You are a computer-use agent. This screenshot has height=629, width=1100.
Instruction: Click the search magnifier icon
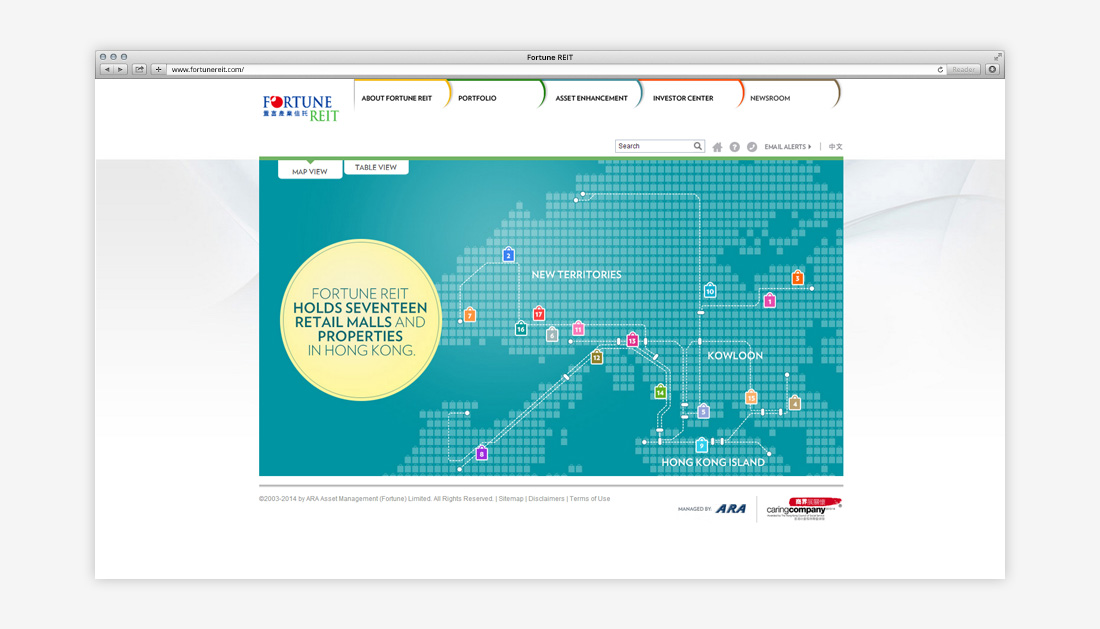click(698, 146)
